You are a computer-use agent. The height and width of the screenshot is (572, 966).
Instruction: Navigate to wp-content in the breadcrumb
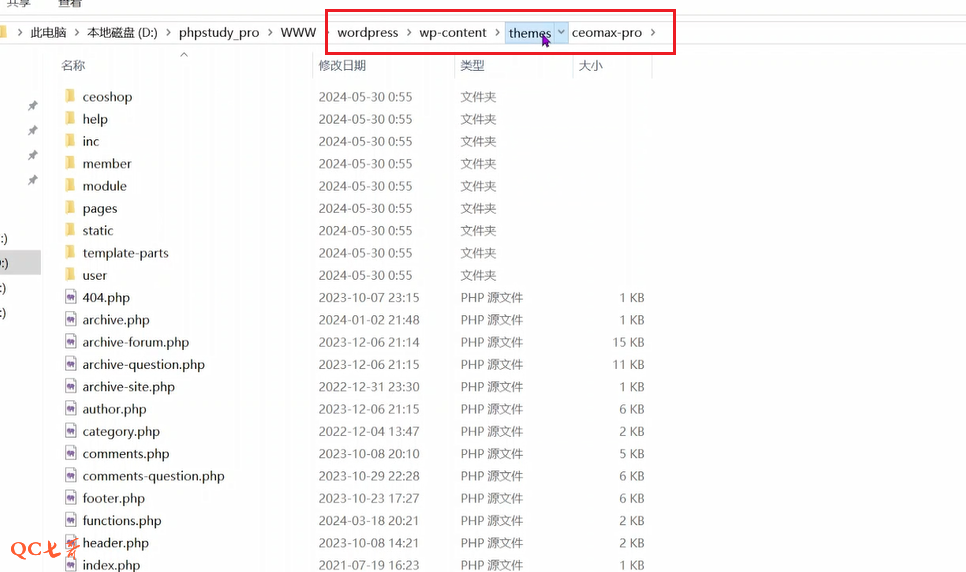point(453,32)
